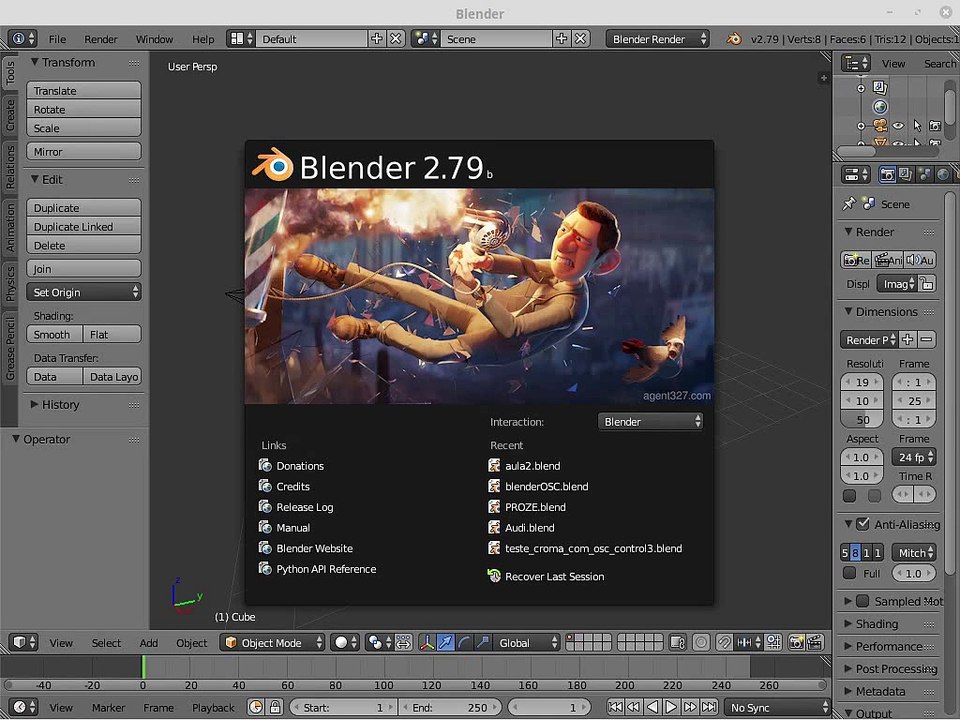Open the Release Log link

pos(296,507)
